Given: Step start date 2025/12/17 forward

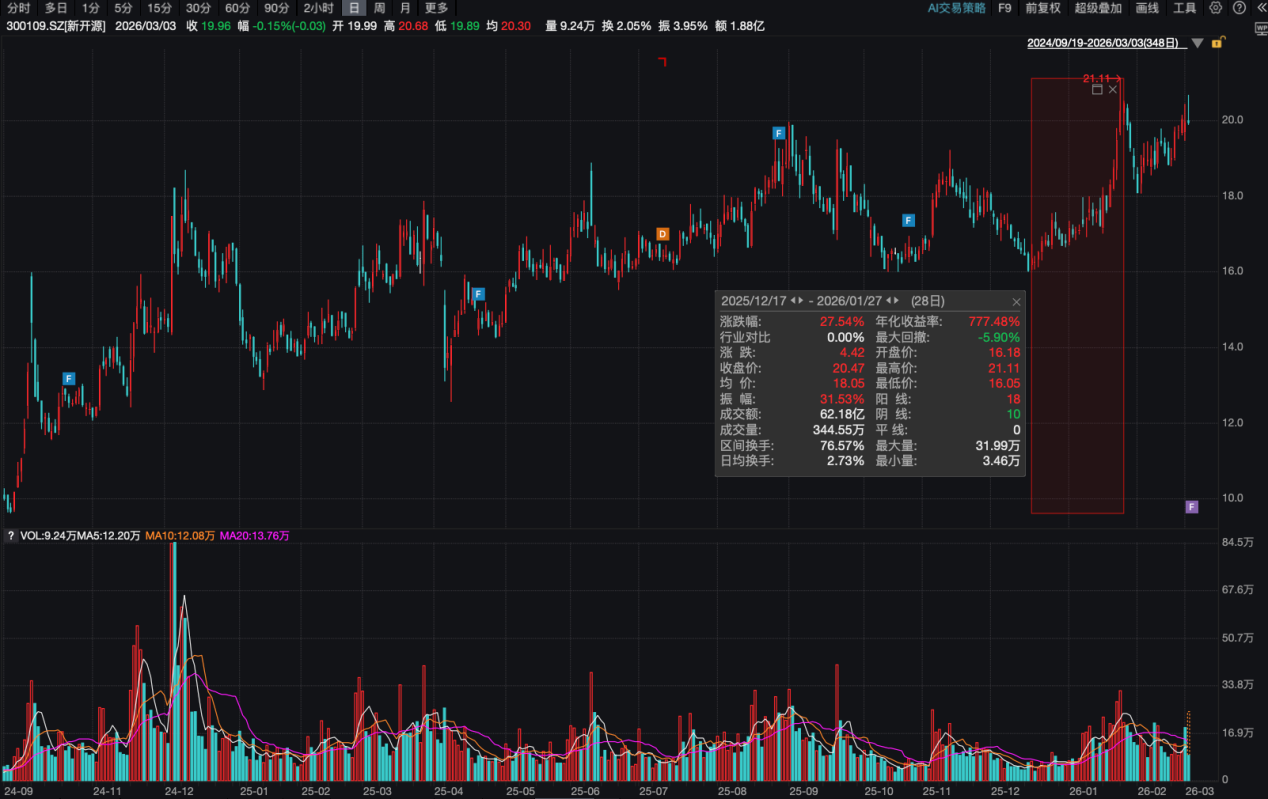Looking at the screenshot, I should click(801, 301).
